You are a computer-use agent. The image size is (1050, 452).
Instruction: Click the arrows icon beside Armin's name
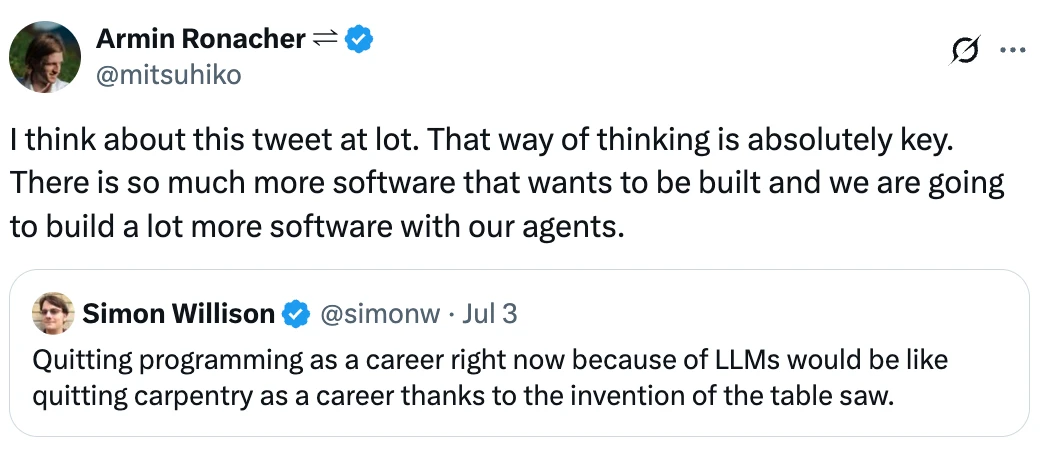[324, 39]
